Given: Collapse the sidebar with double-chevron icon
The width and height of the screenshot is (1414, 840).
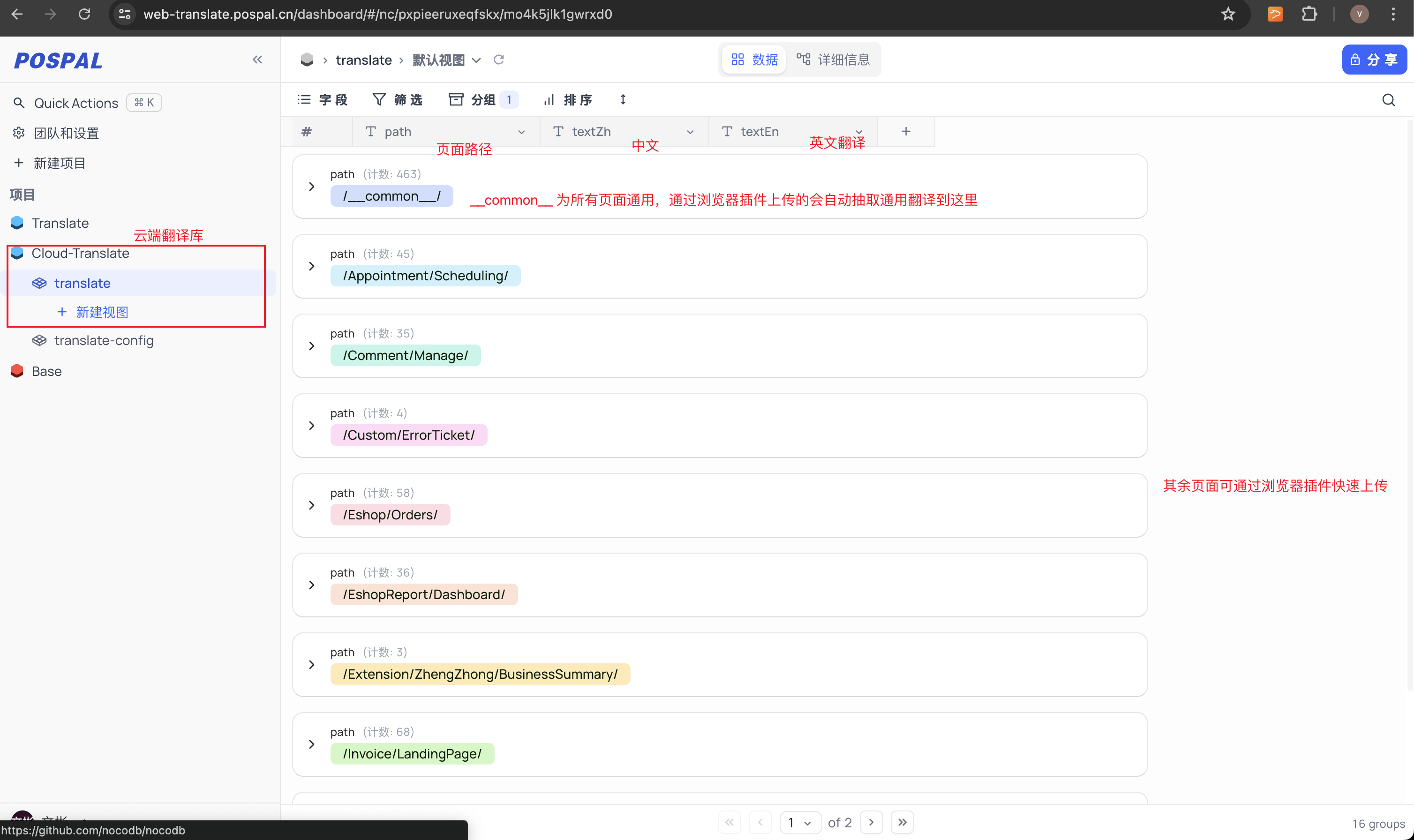Looking at the screenshot, I should 257,60.
